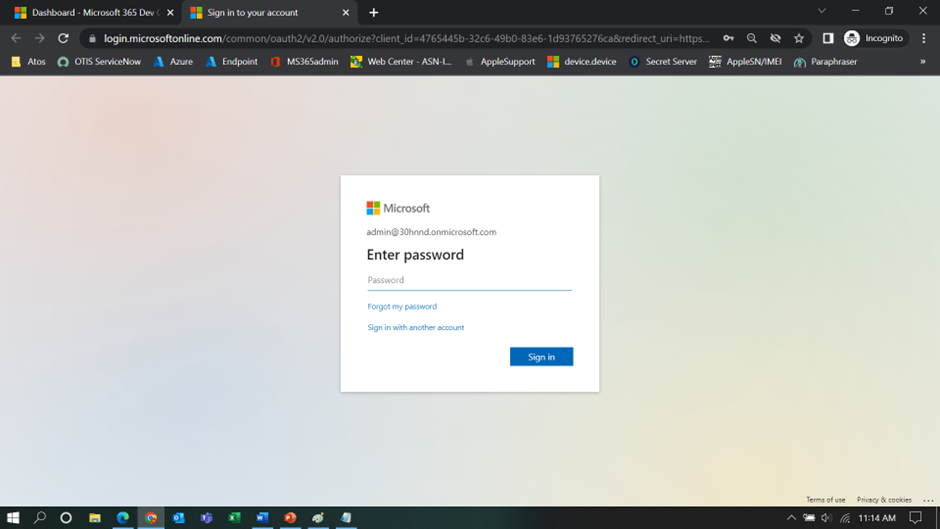Open the volume control in system tray
The width and height of the screenshot is (940, 529).
point(827,518)
